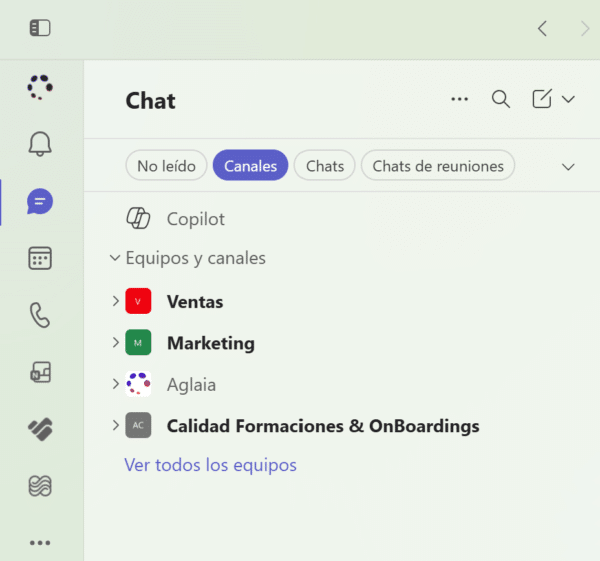Open the Marketing team name

[211, 343]
